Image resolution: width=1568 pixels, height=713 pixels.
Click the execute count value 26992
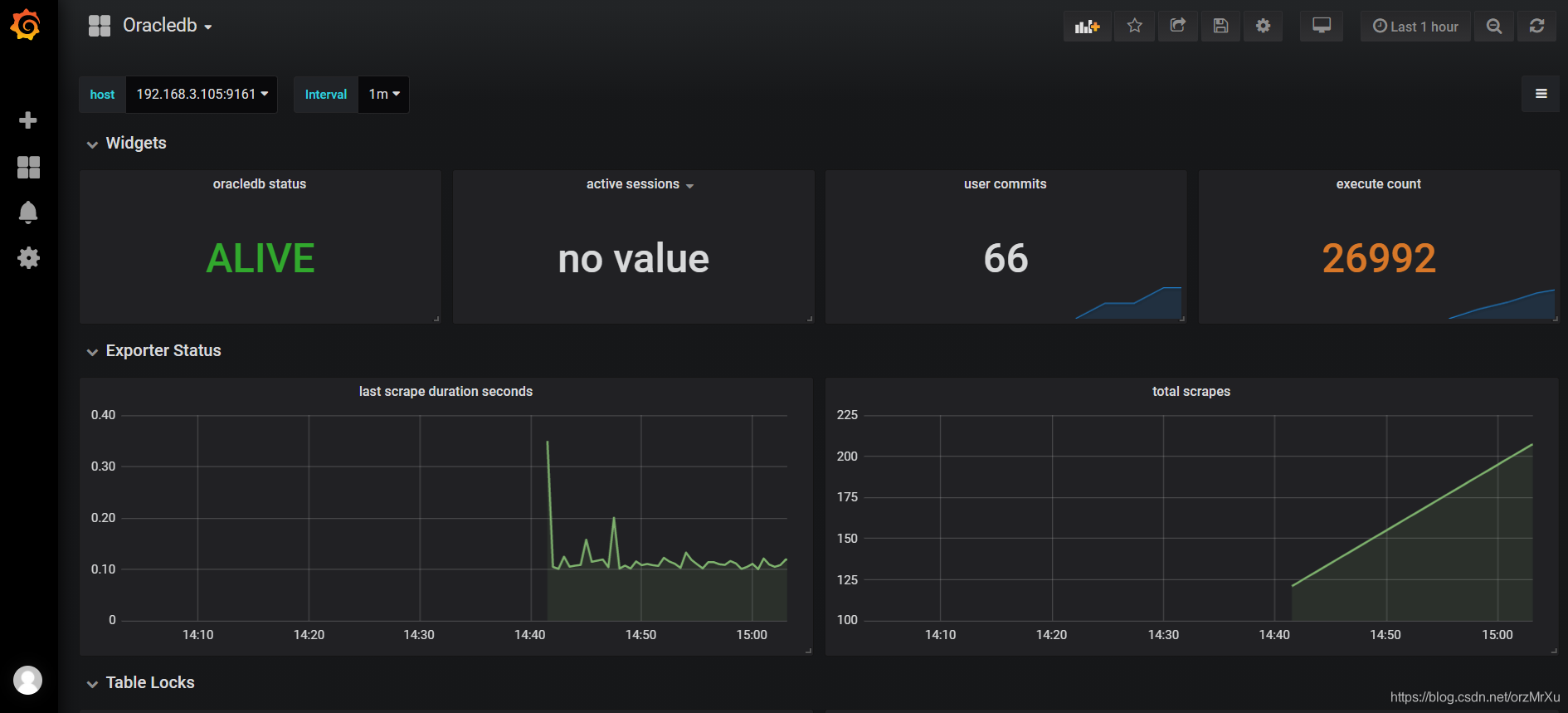1379,258
